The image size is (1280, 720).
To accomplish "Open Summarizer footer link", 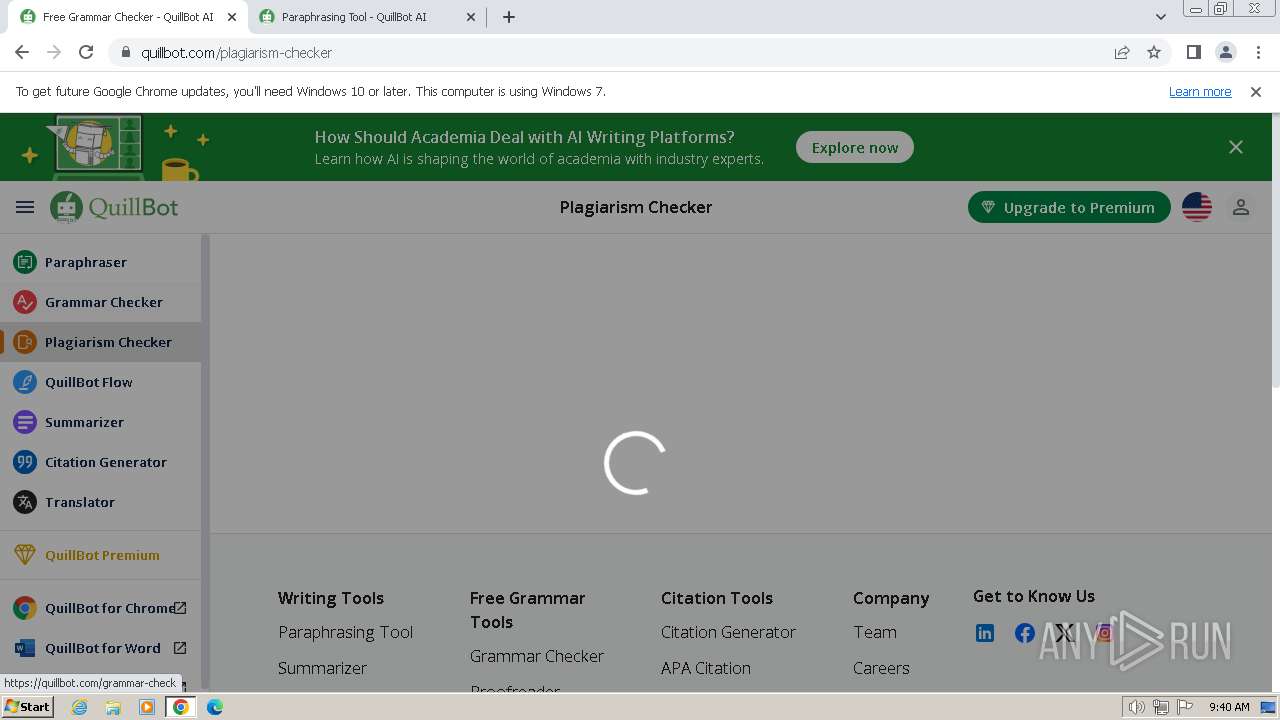I will (322, 668).
